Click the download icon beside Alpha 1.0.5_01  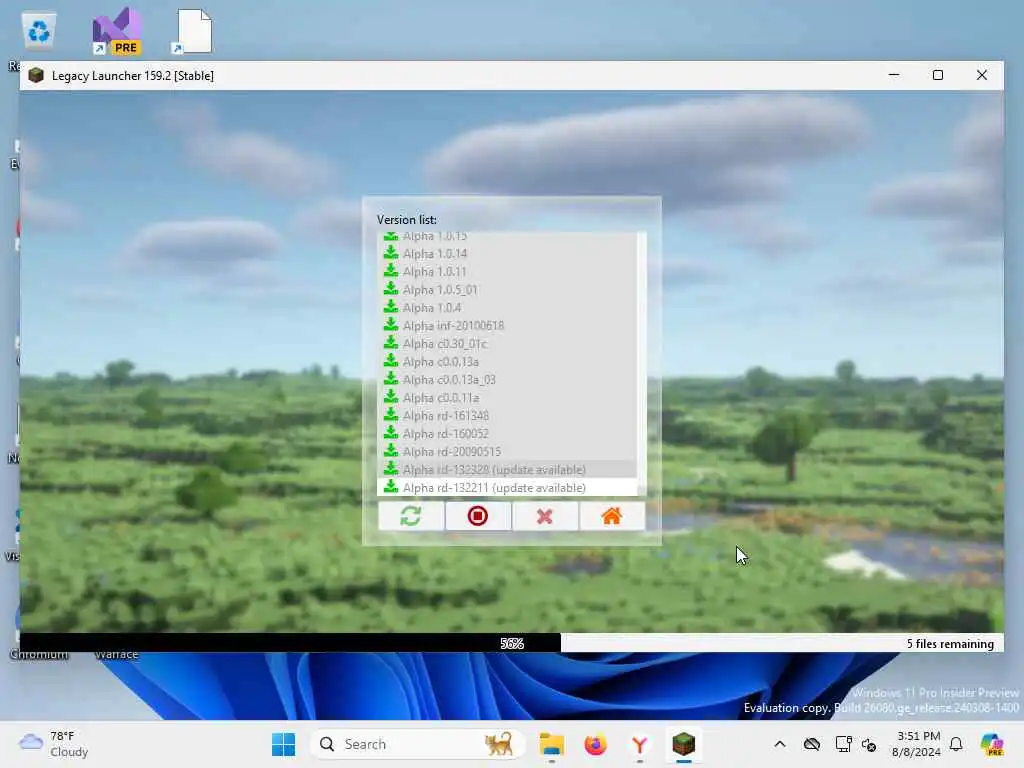[391, 289]
